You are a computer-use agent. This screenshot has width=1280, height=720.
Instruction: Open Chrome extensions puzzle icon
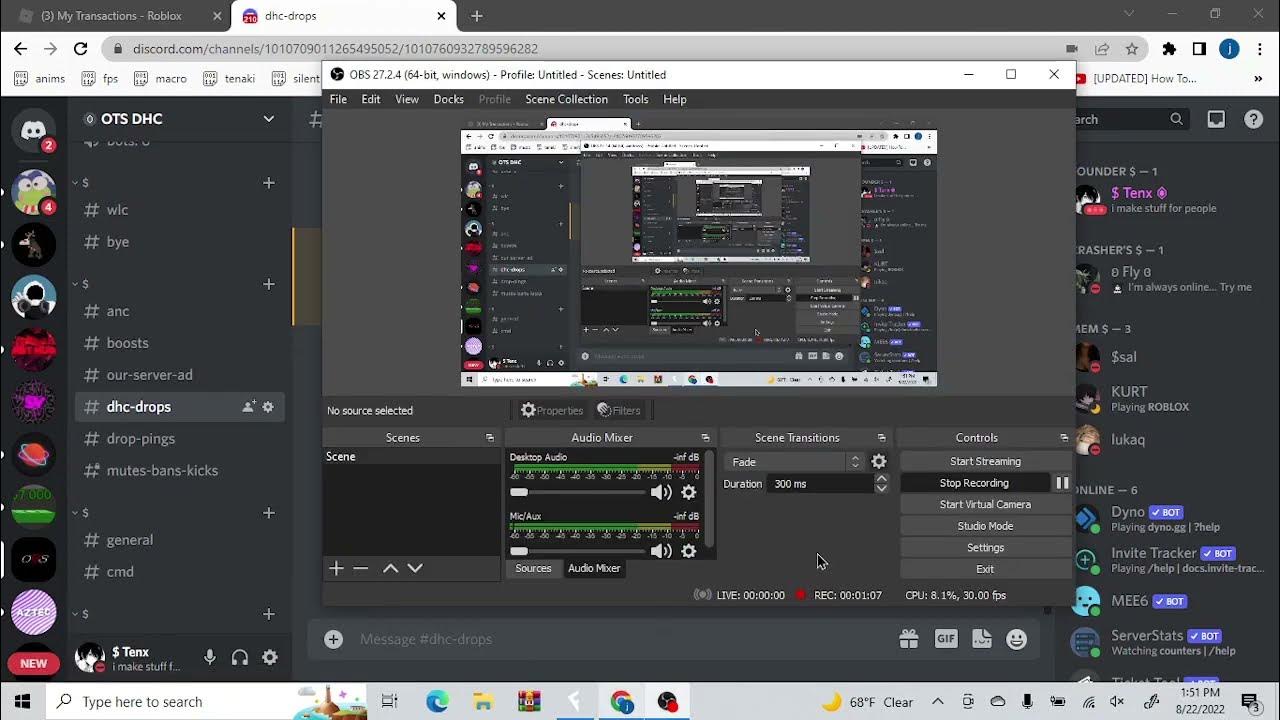tap(1169, 48)
